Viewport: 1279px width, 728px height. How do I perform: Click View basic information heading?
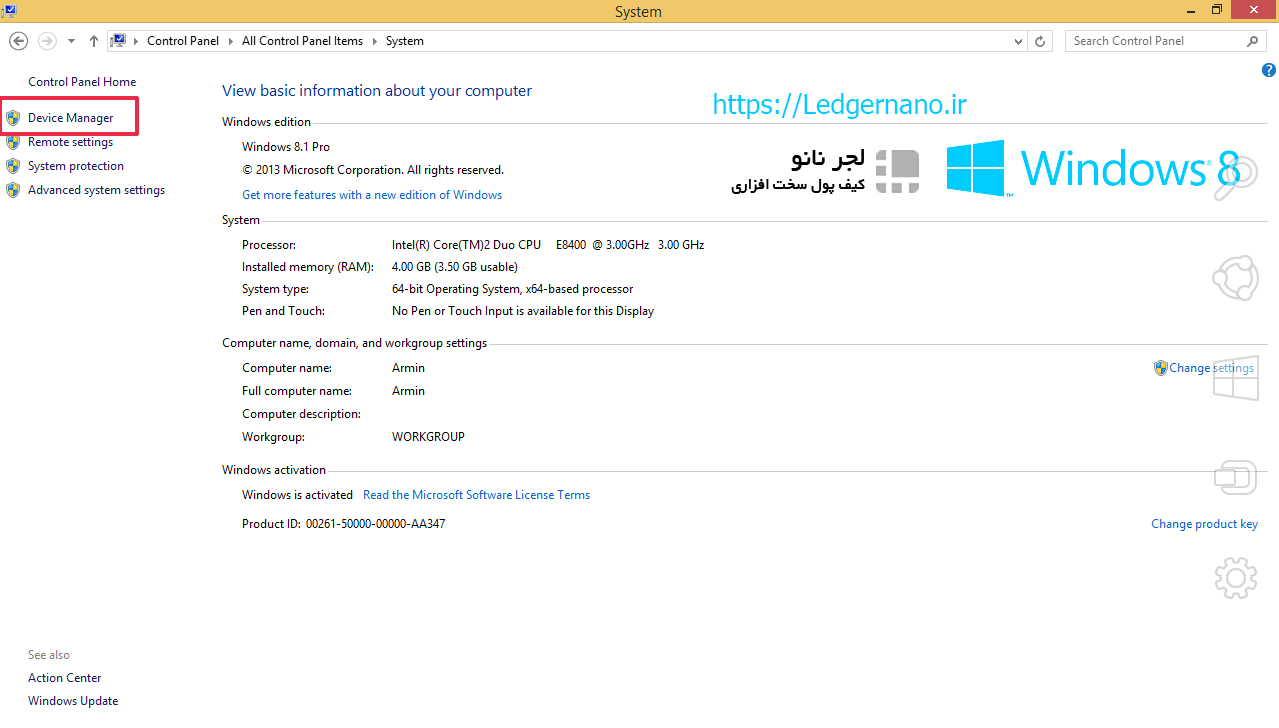pos(377,91)
